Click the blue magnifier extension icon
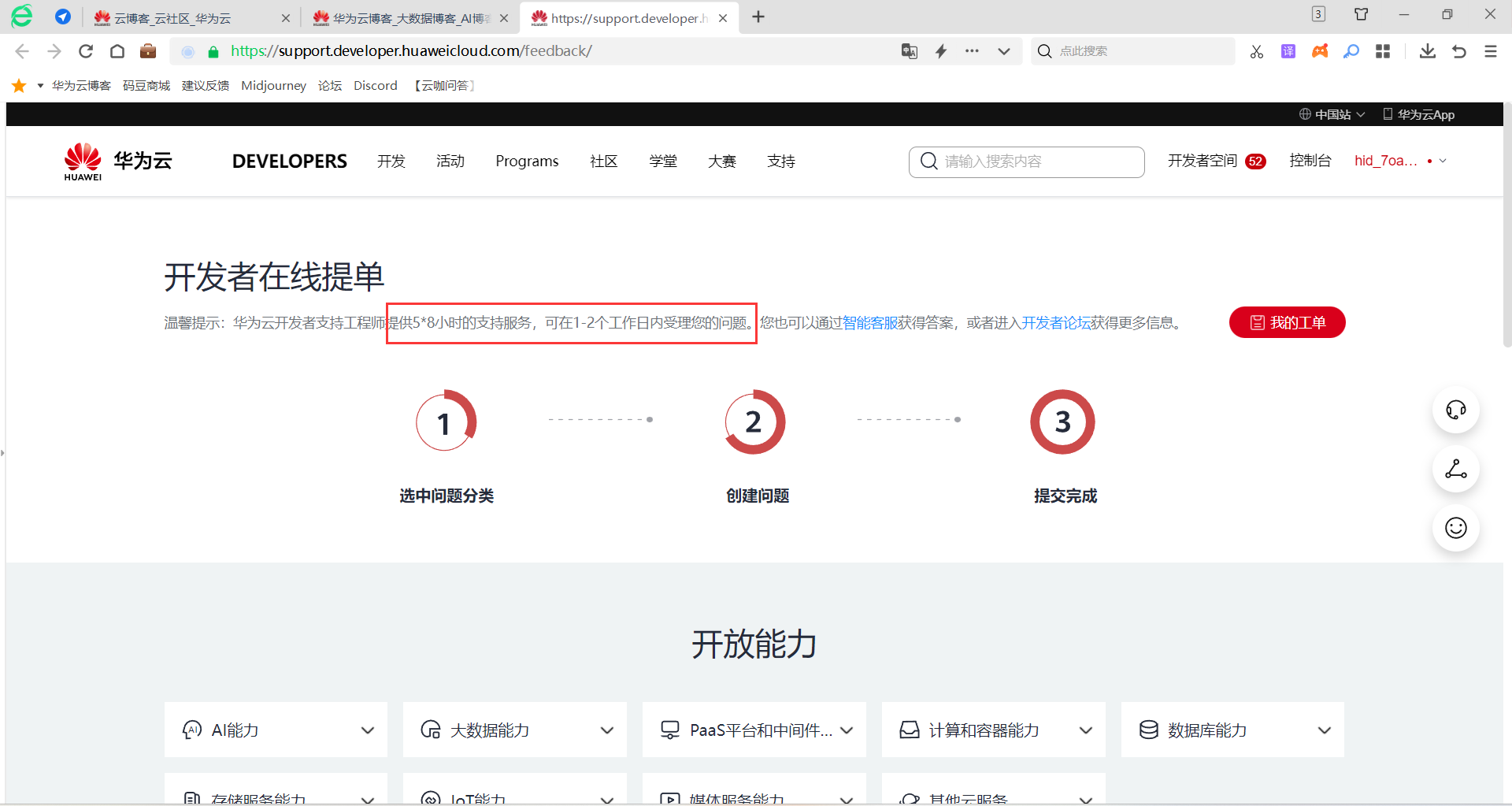 coord(1351,51)
